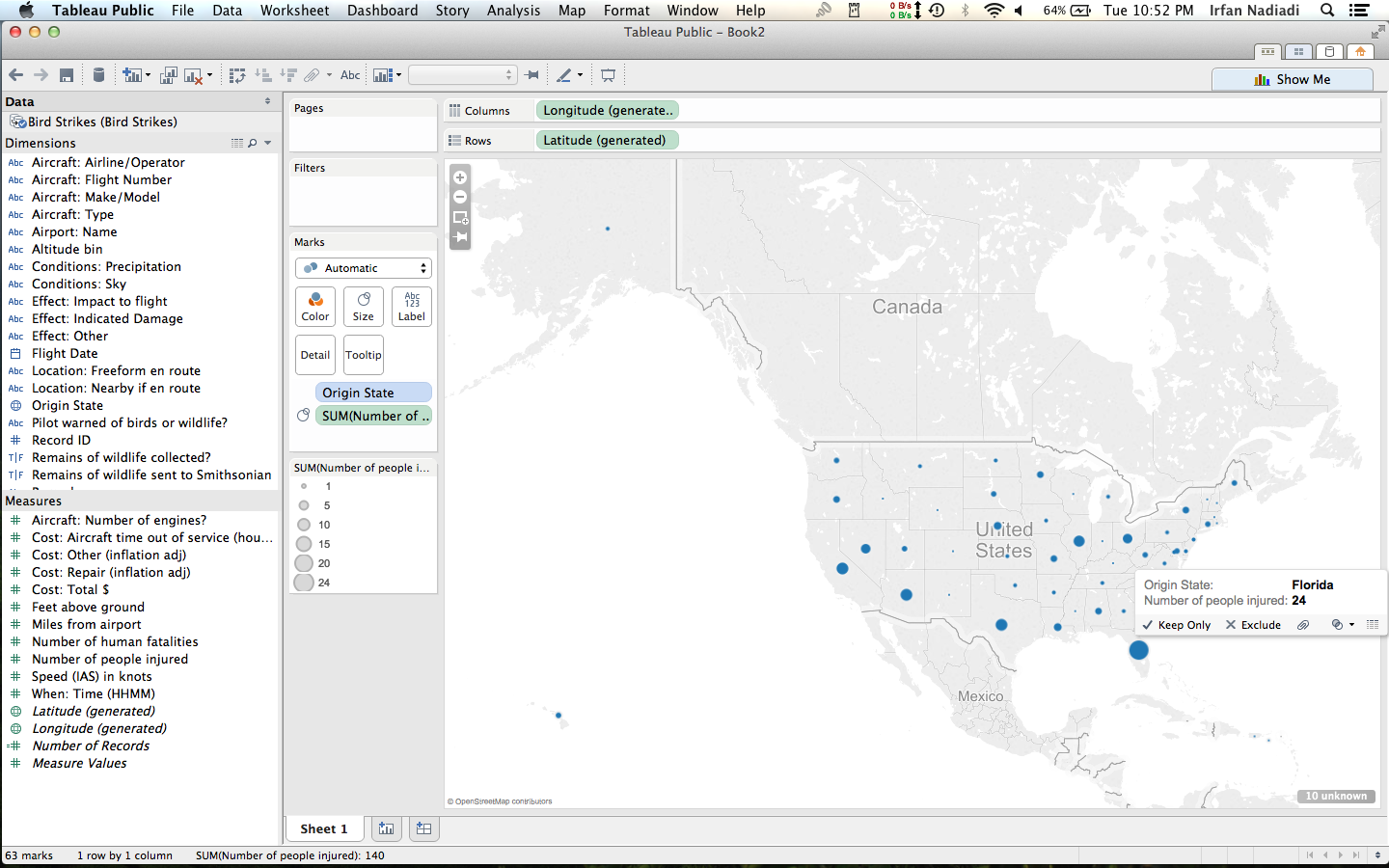Viewport: 1389px width, 868px height.
Task: Click the Duplicate Sheet icon
Action: tap(169, 75)
